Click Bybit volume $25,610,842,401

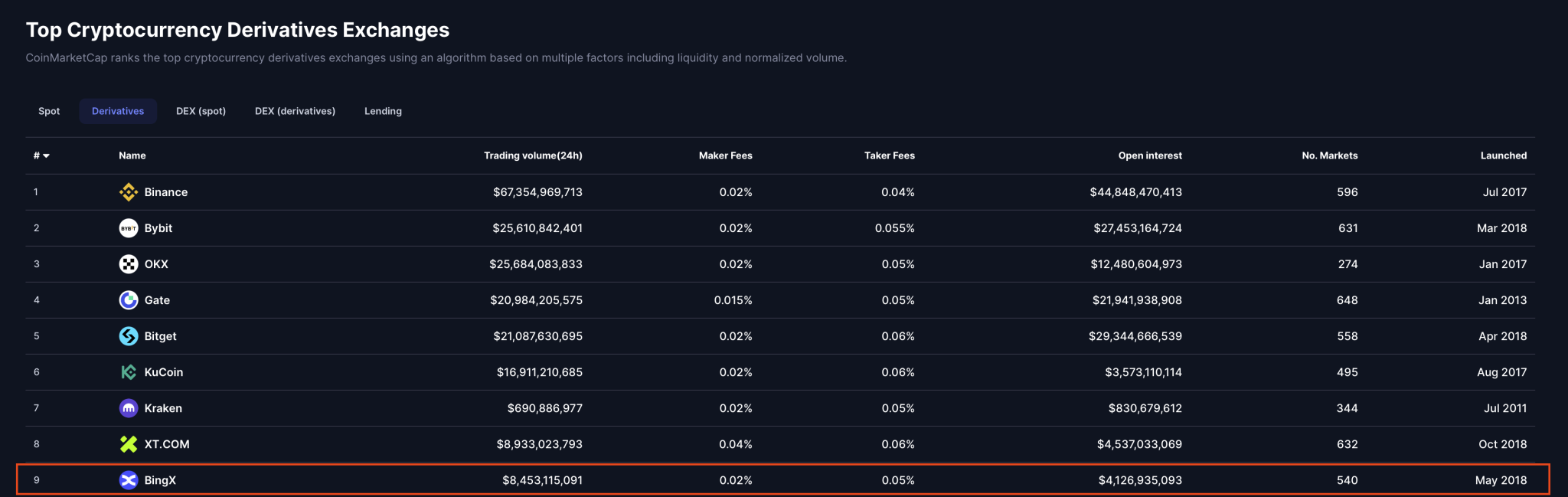click(537, 228)
